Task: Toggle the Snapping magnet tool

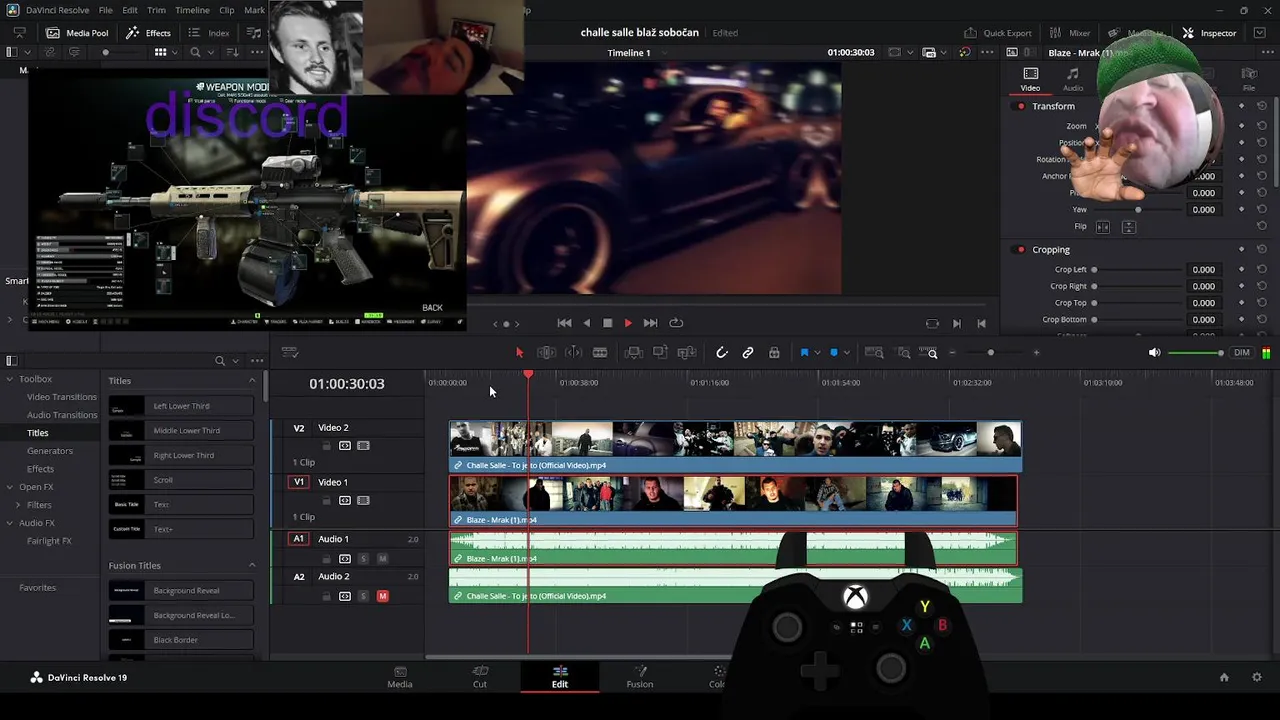Action: coord(721,353)
